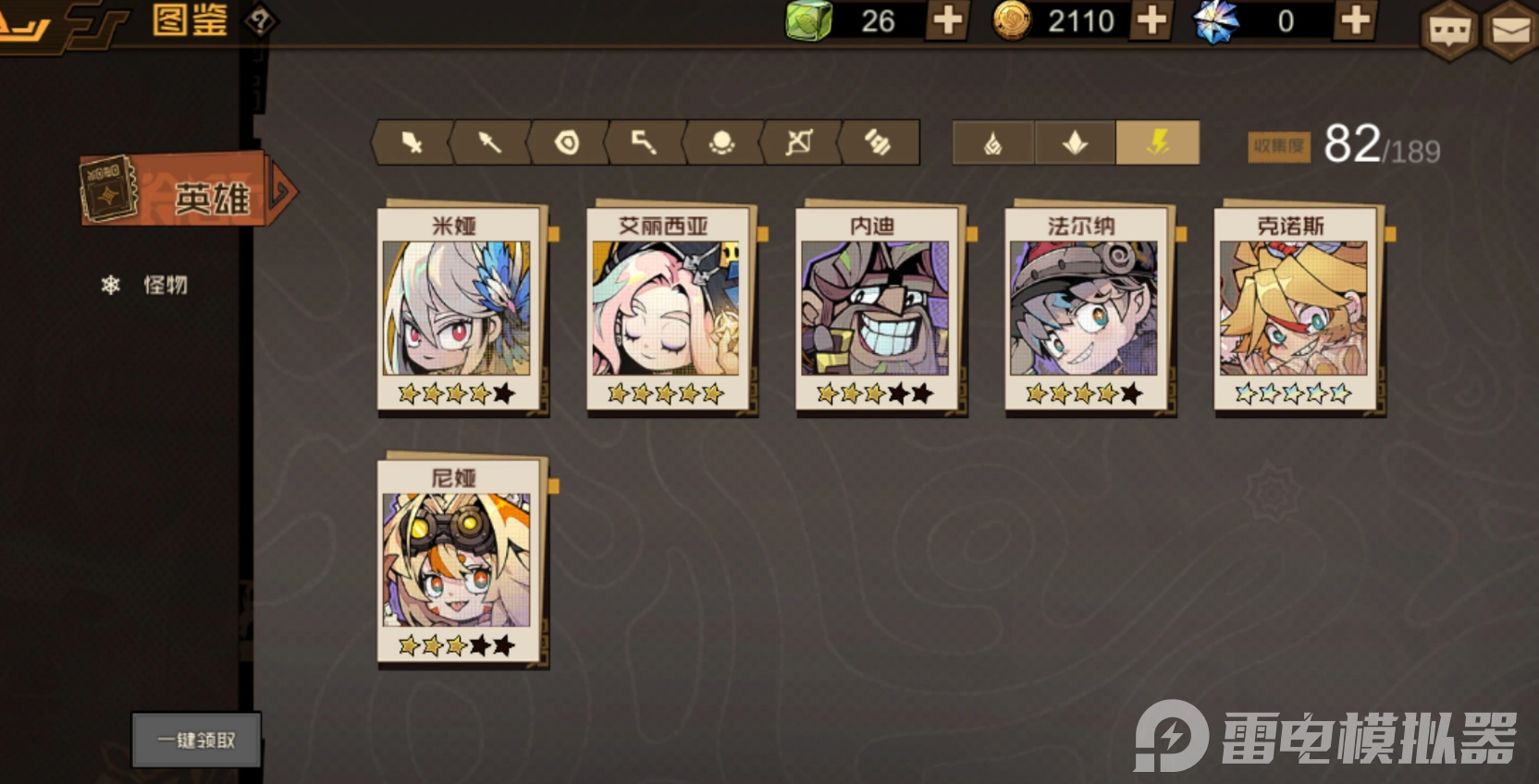1539x784 pixels.
Task: Open the 尼娅 hero card
Action: point(459,560)
